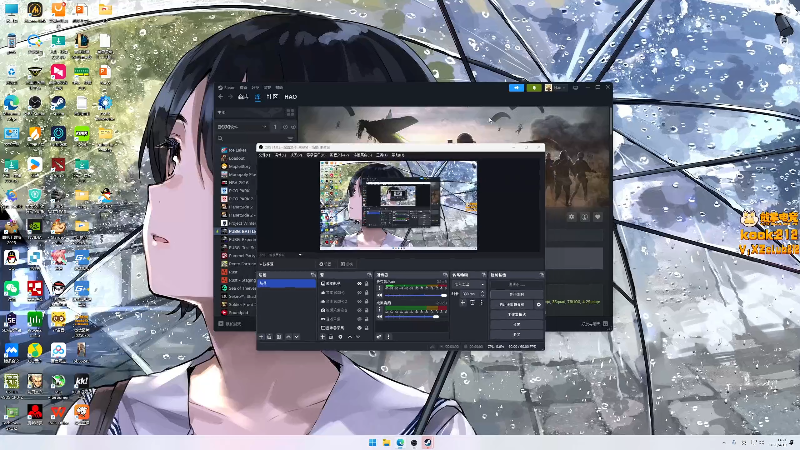This screenshot has width=800, height=450.
Task: Remove the scene transition with trash icon
Action: point(472,303)
